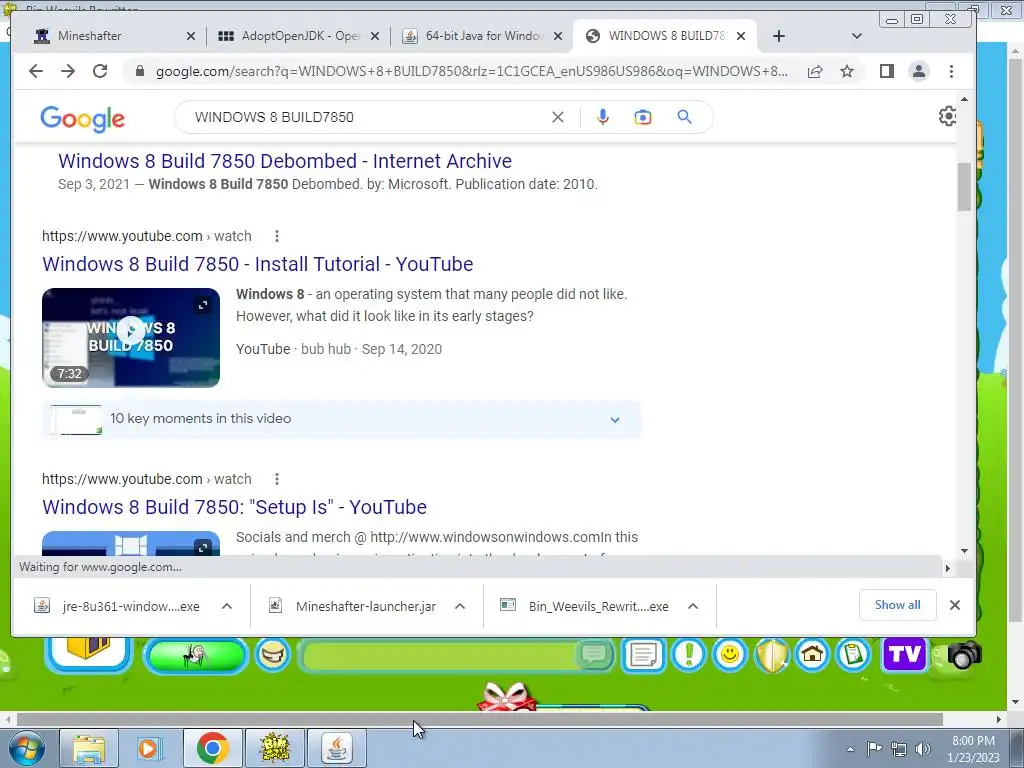Close the 64-bit Java tab
This screenshot has height=768, width=1024.
tap(558, 36)
